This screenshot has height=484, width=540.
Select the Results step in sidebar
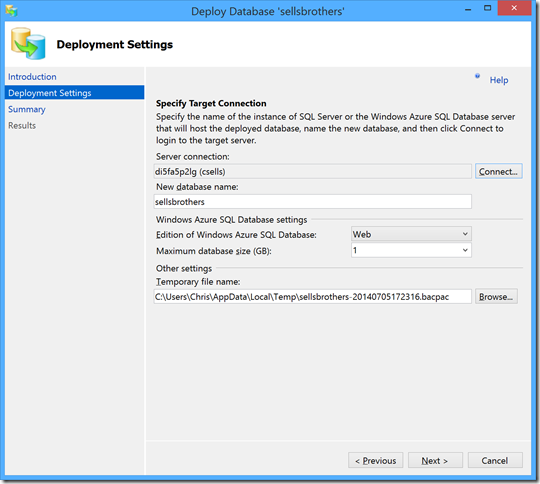coord(22,125)
